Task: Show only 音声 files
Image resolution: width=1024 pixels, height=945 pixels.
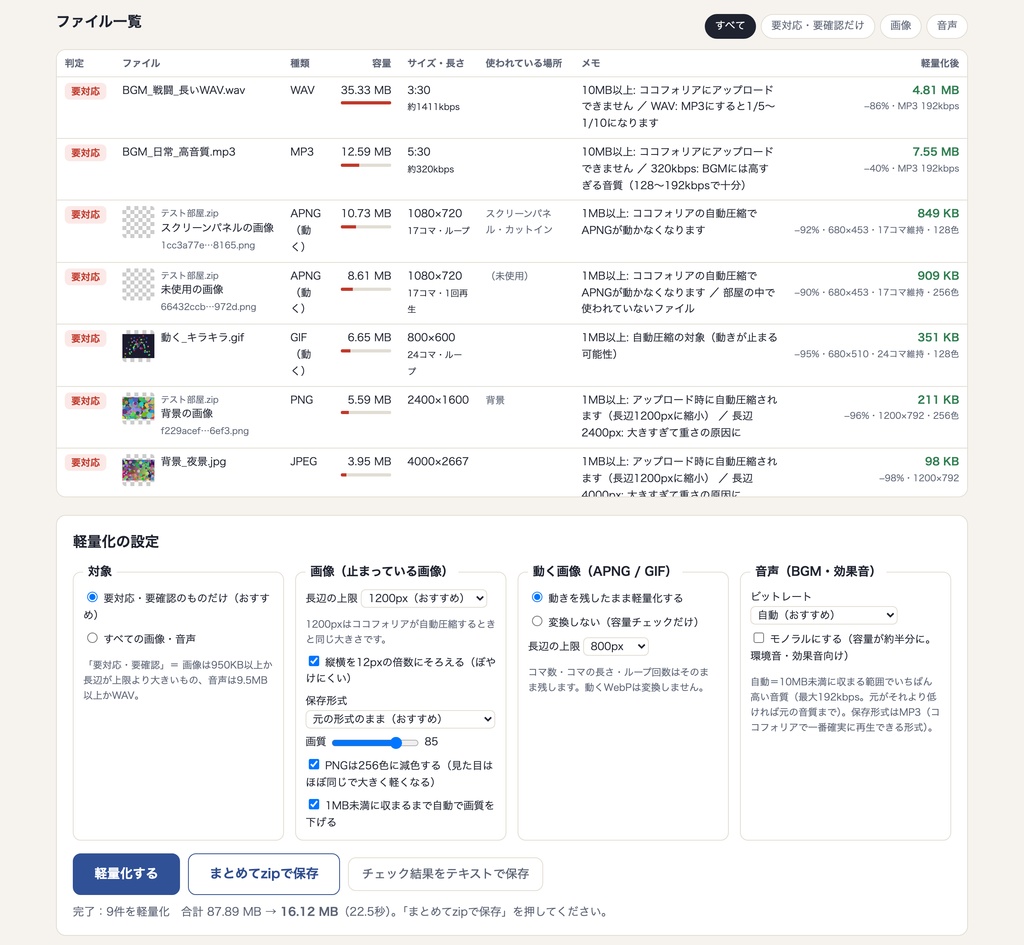Action: (946, 26)
